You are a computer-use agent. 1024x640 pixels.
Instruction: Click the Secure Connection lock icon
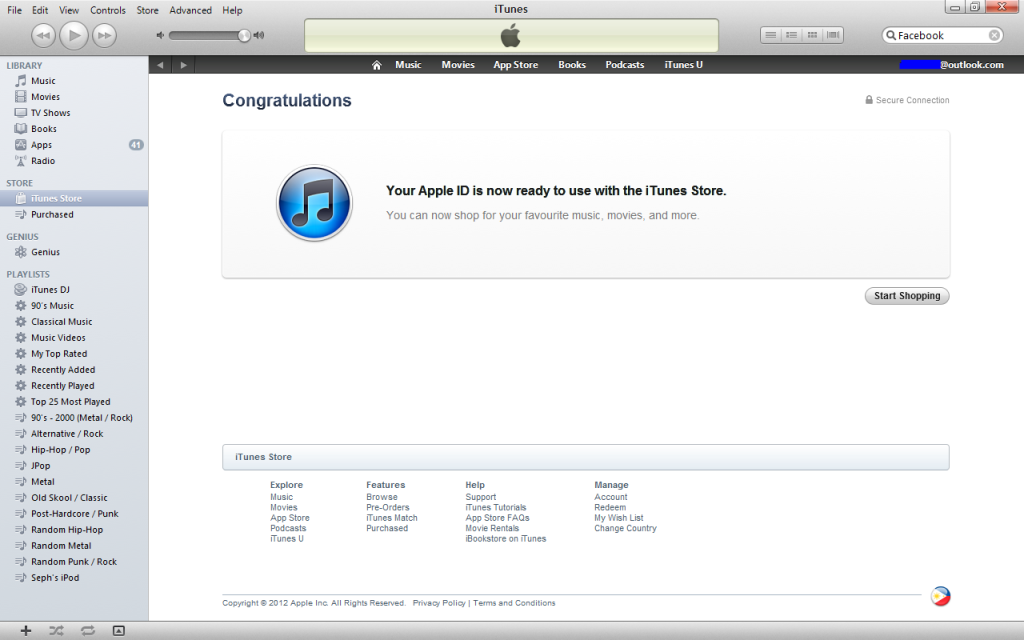(869, 100)
